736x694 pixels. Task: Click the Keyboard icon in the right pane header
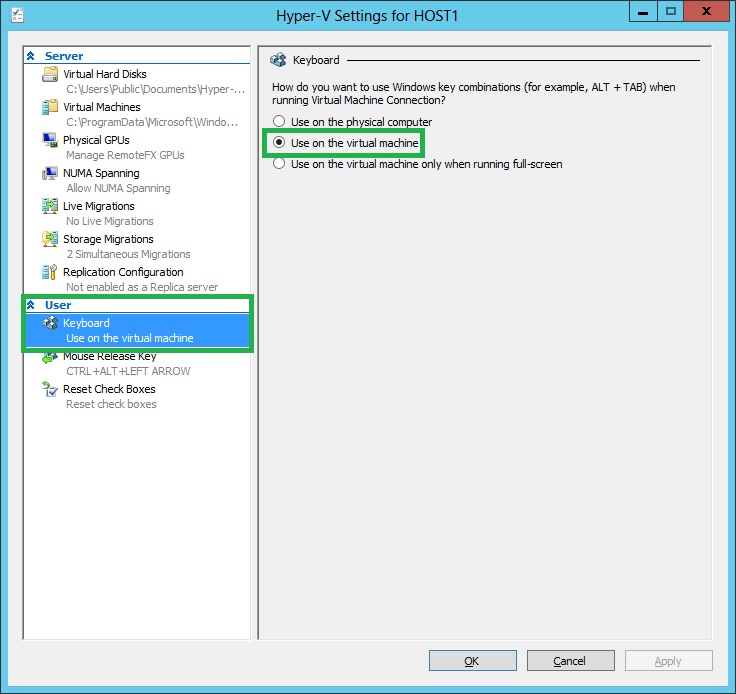(x=278, y=60)
